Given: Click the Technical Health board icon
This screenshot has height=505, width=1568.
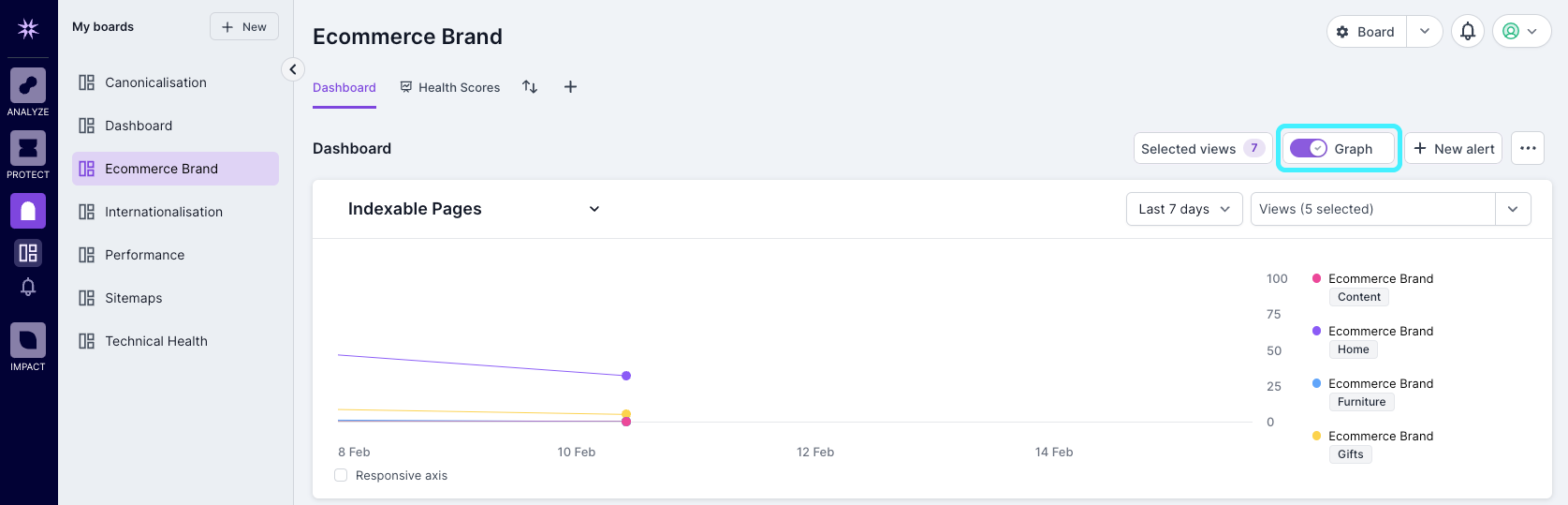Looking at the screenshot, I should (x=87, y=341).
